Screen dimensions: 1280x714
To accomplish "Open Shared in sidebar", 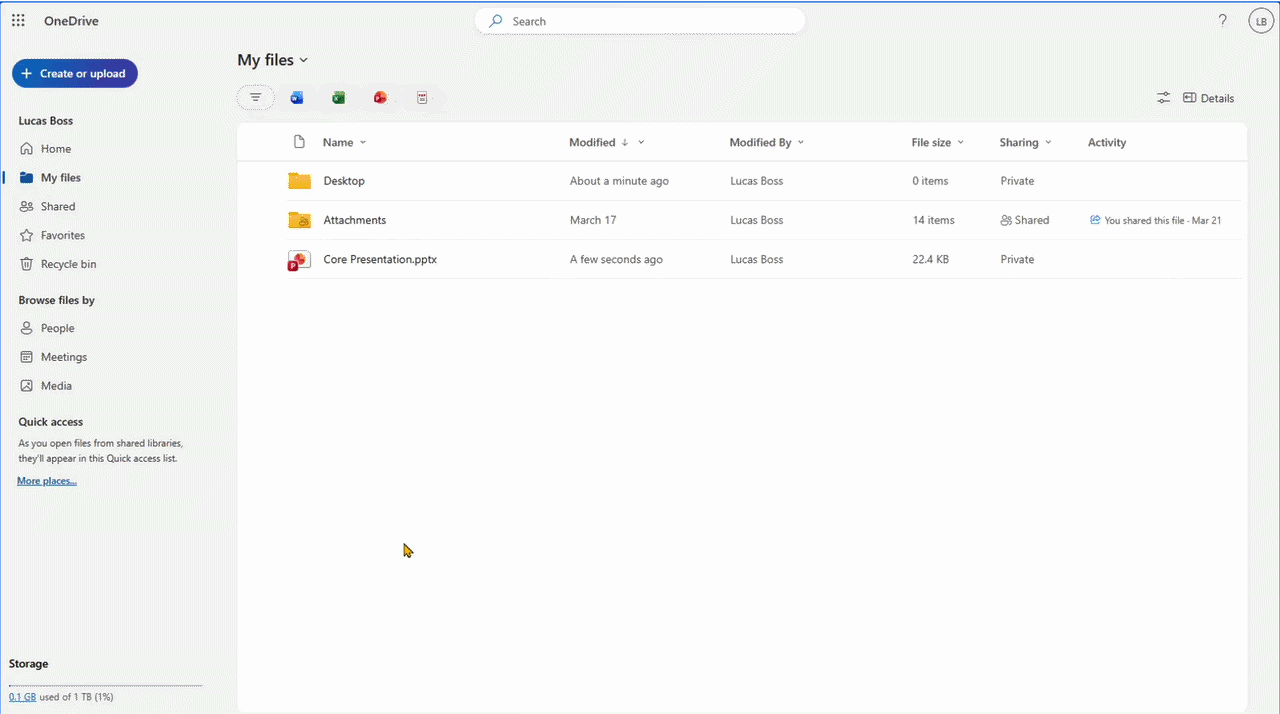I will tap(48, 207).
